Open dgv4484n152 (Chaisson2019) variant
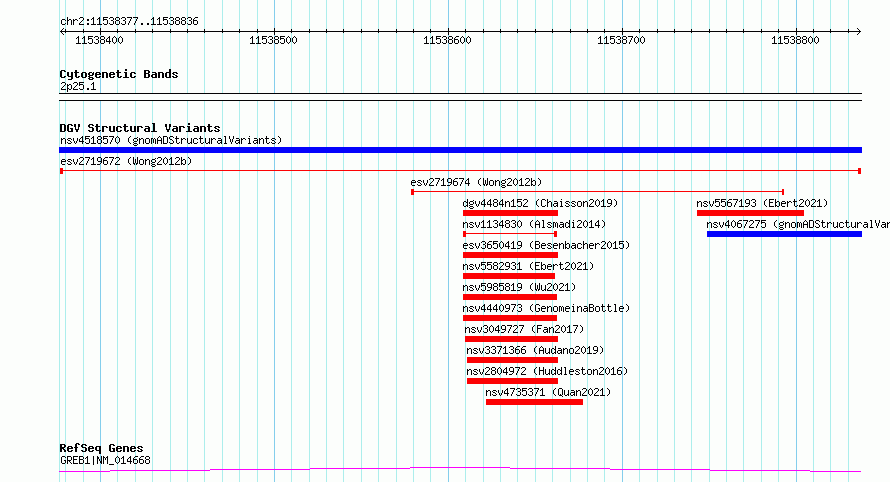 [x=540, y=203]
